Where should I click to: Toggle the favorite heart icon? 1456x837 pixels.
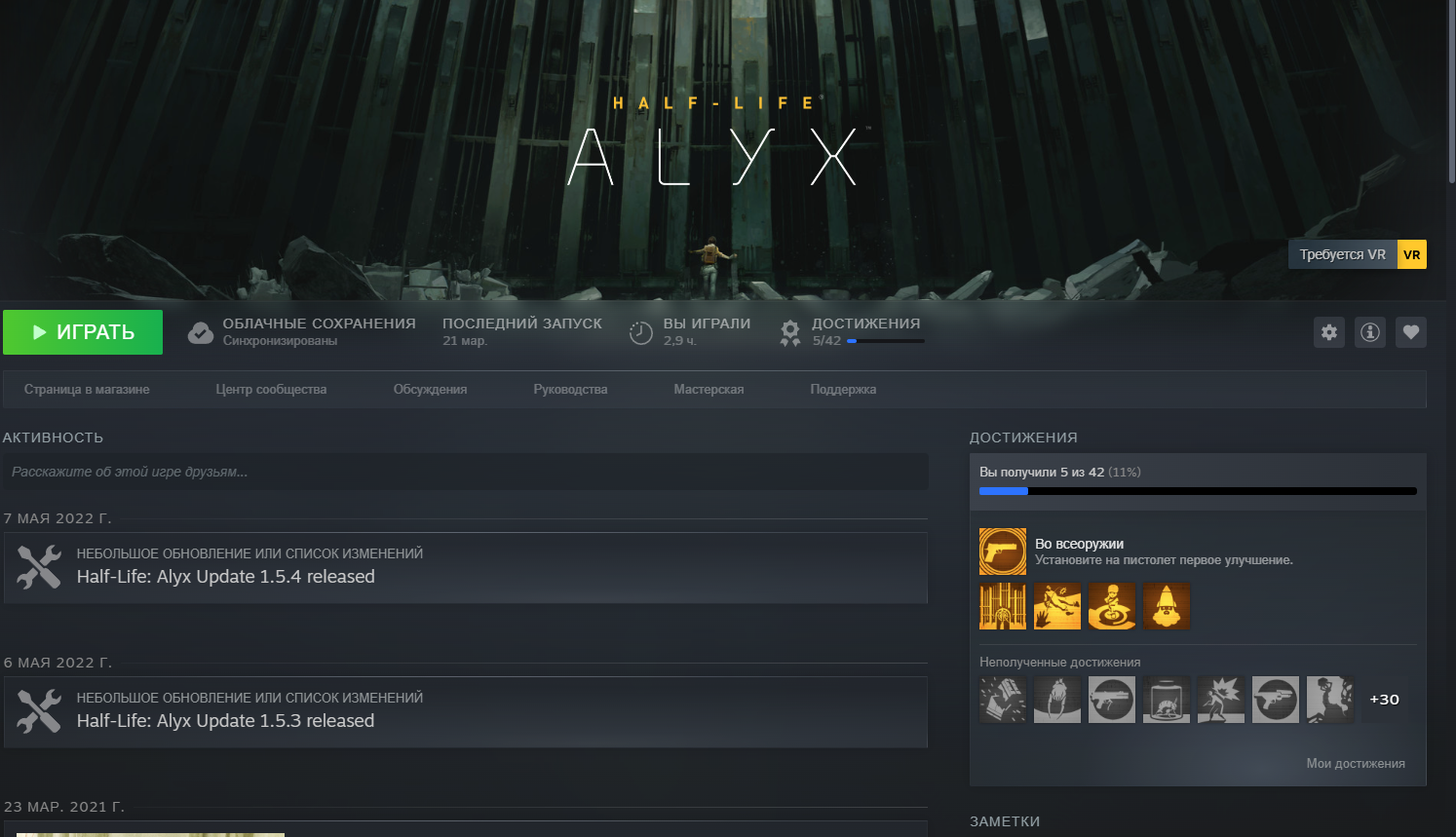pos(1411,332)
